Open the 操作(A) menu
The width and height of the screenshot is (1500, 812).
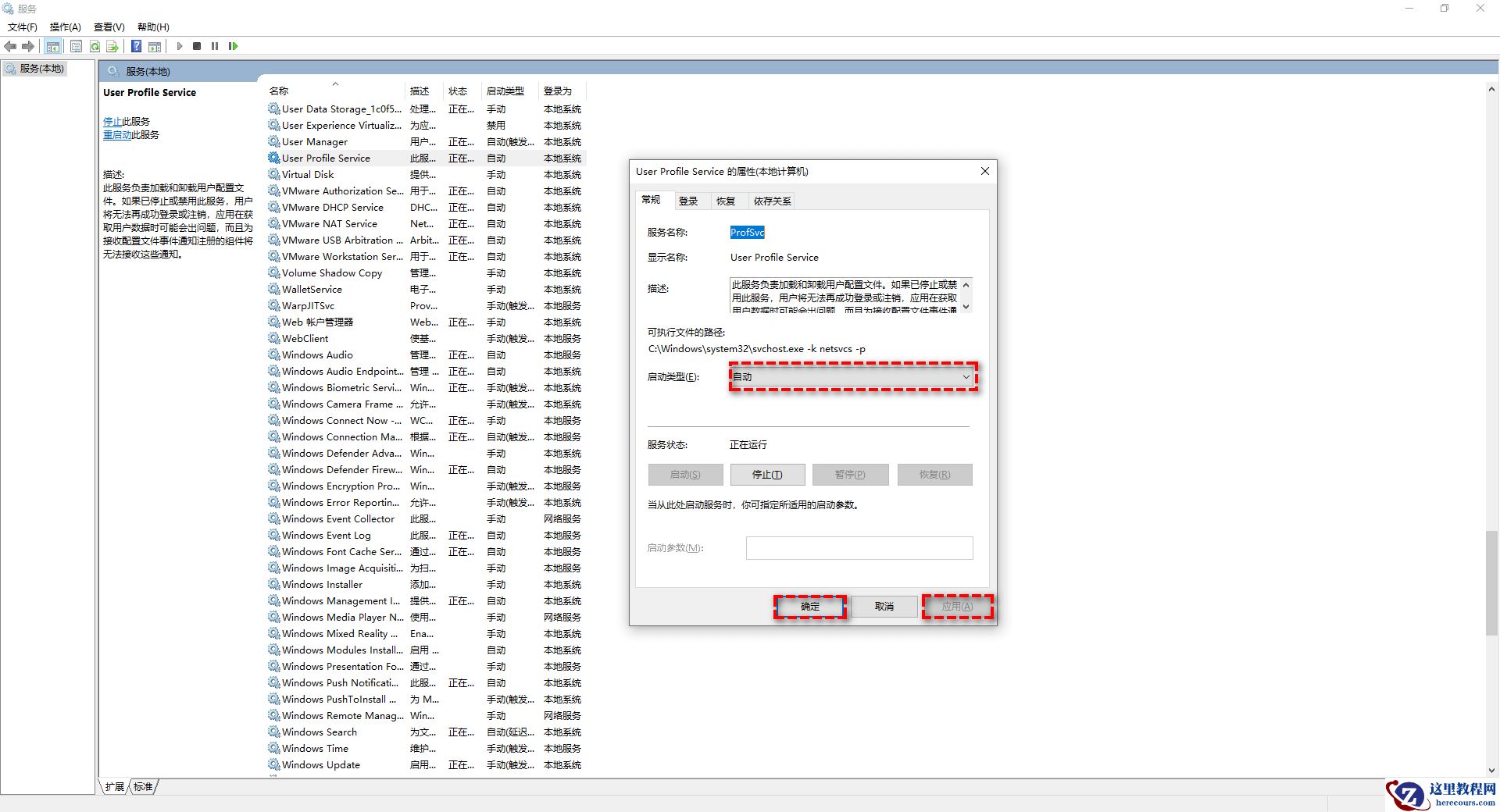(x=66, y=27)
